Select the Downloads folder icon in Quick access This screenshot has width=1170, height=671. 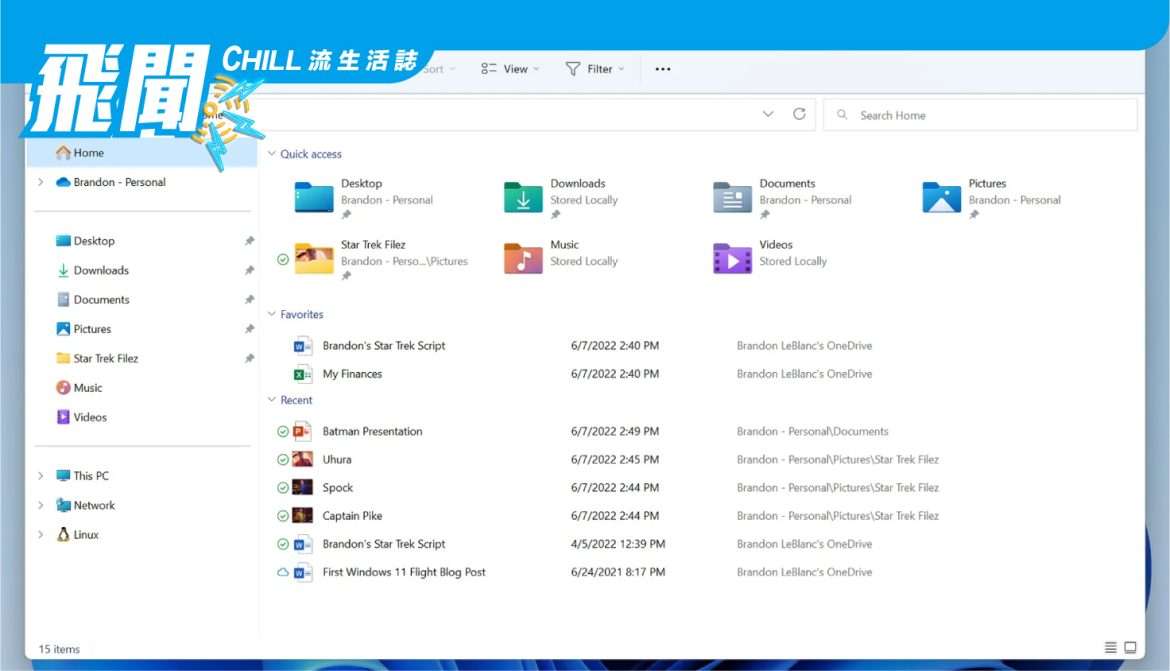[x=523, y=197]
